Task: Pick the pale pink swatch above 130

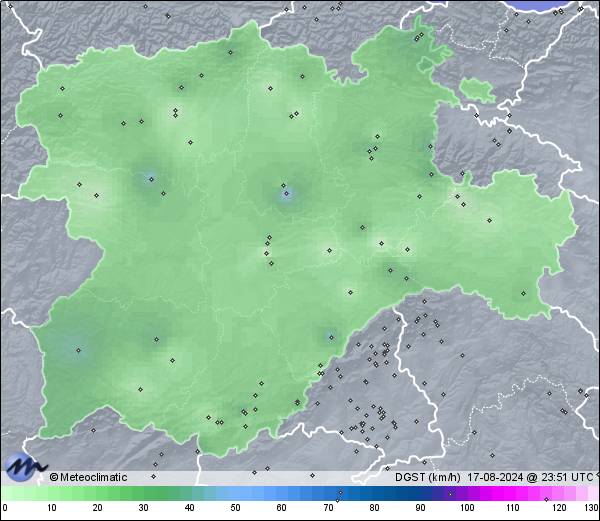Action: (x=593, y=493)
